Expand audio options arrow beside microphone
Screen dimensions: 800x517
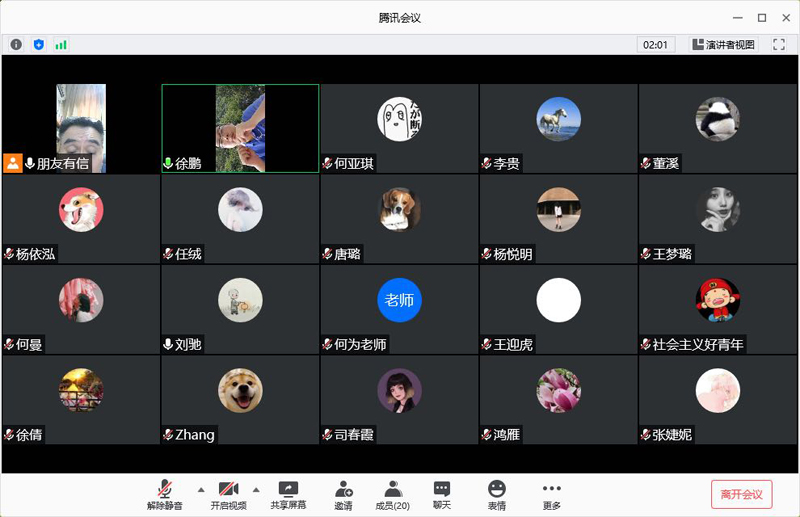pos(201,489)
